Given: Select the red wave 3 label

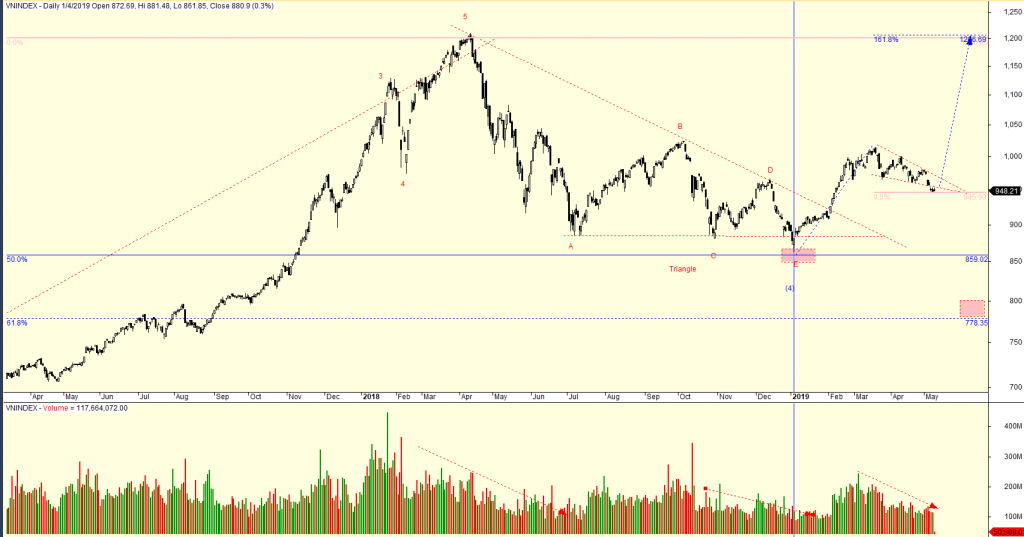Looking at the screenshot, I should (x=380, y=76).
